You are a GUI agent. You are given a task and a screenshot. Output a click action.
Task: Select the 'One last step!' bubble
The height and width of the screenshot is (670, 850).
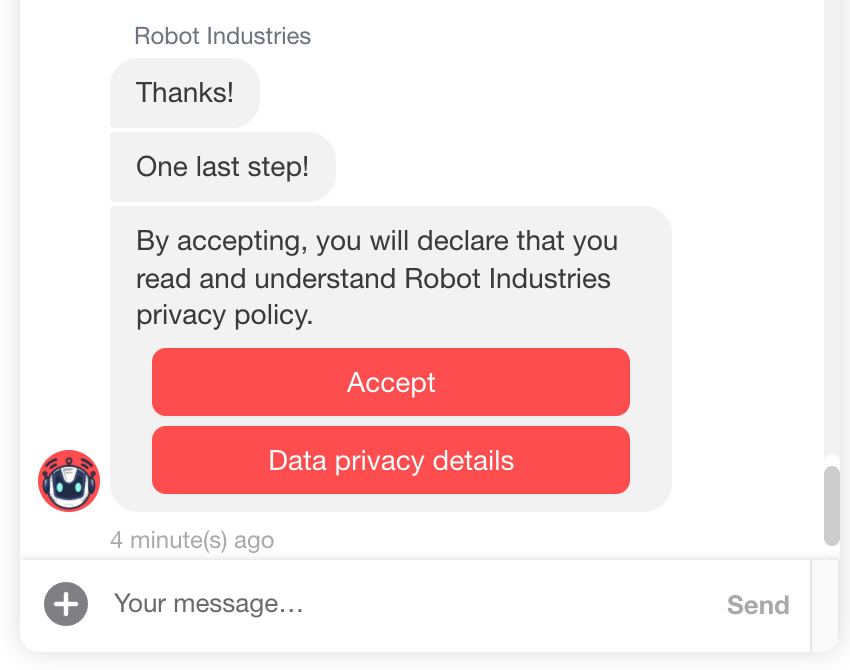[222, 167]
